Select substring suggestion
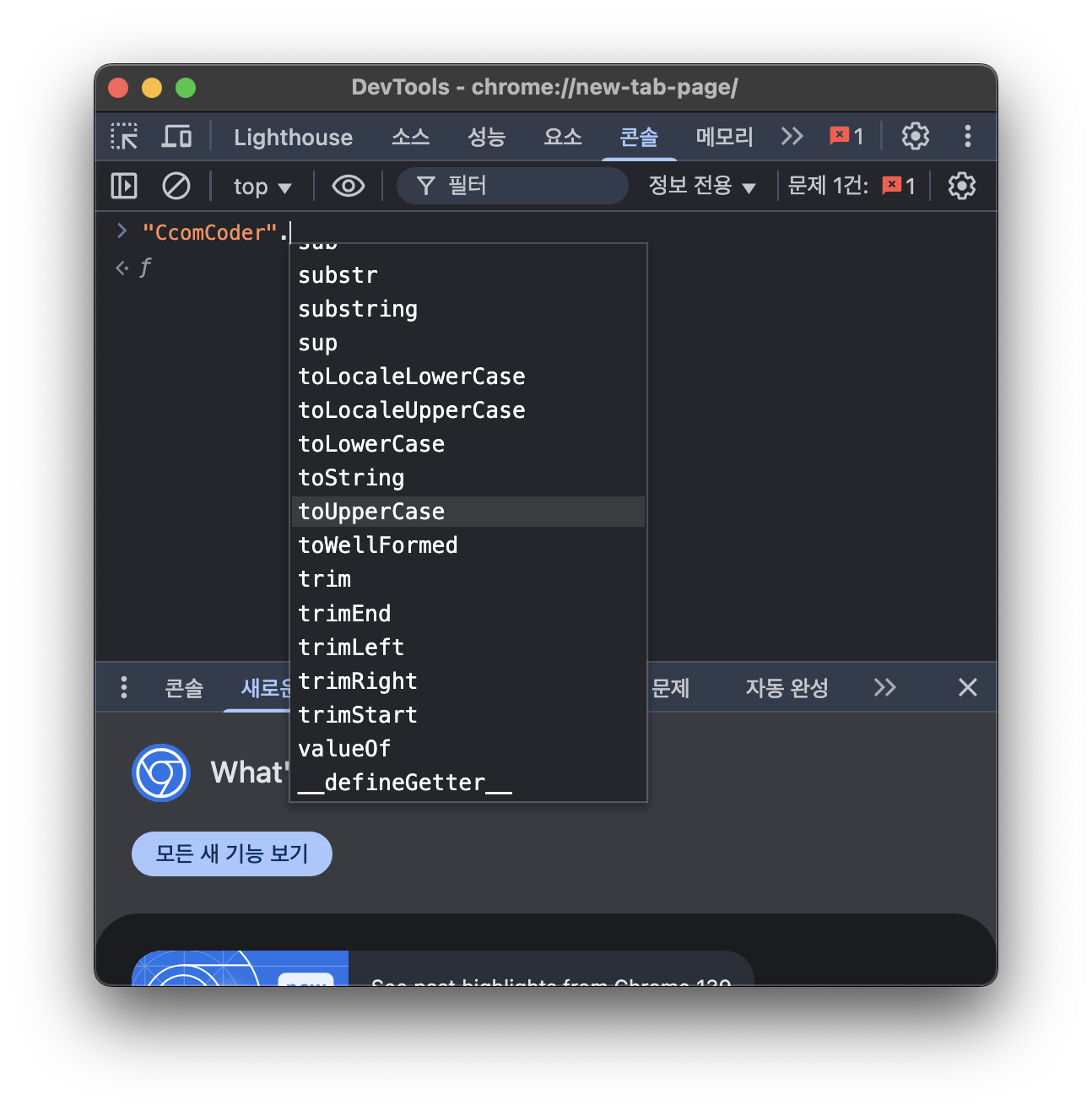1092x1111 pixels. click(468, 309)
